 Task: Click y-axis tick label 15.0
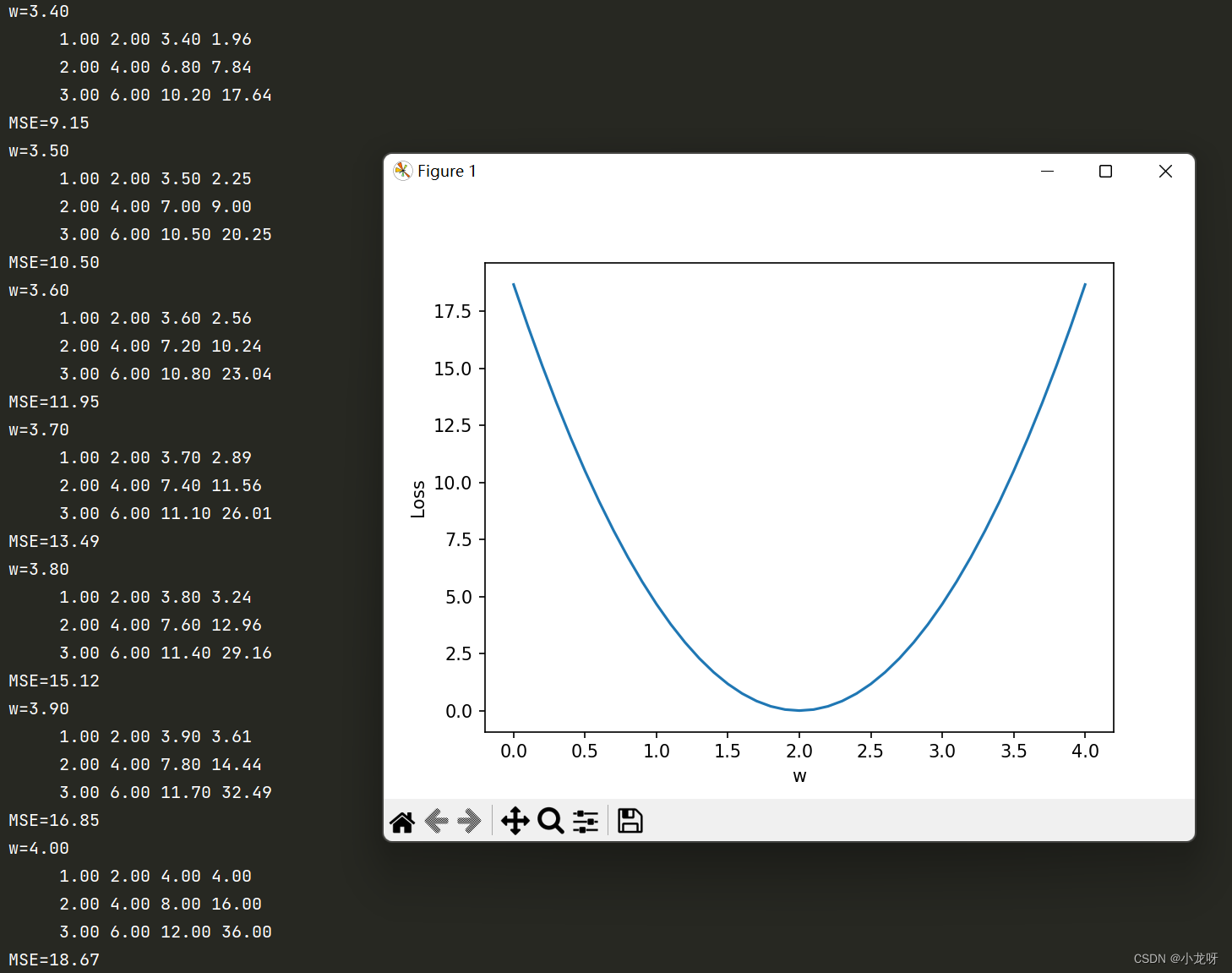(453, 369)
